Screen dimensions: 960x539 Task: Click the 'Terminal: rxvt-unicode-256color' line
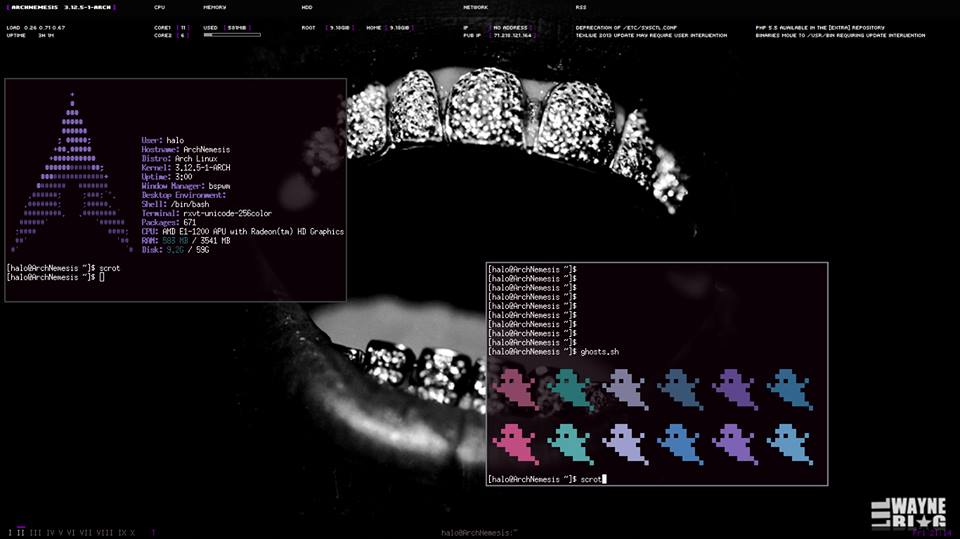[206, 214]
